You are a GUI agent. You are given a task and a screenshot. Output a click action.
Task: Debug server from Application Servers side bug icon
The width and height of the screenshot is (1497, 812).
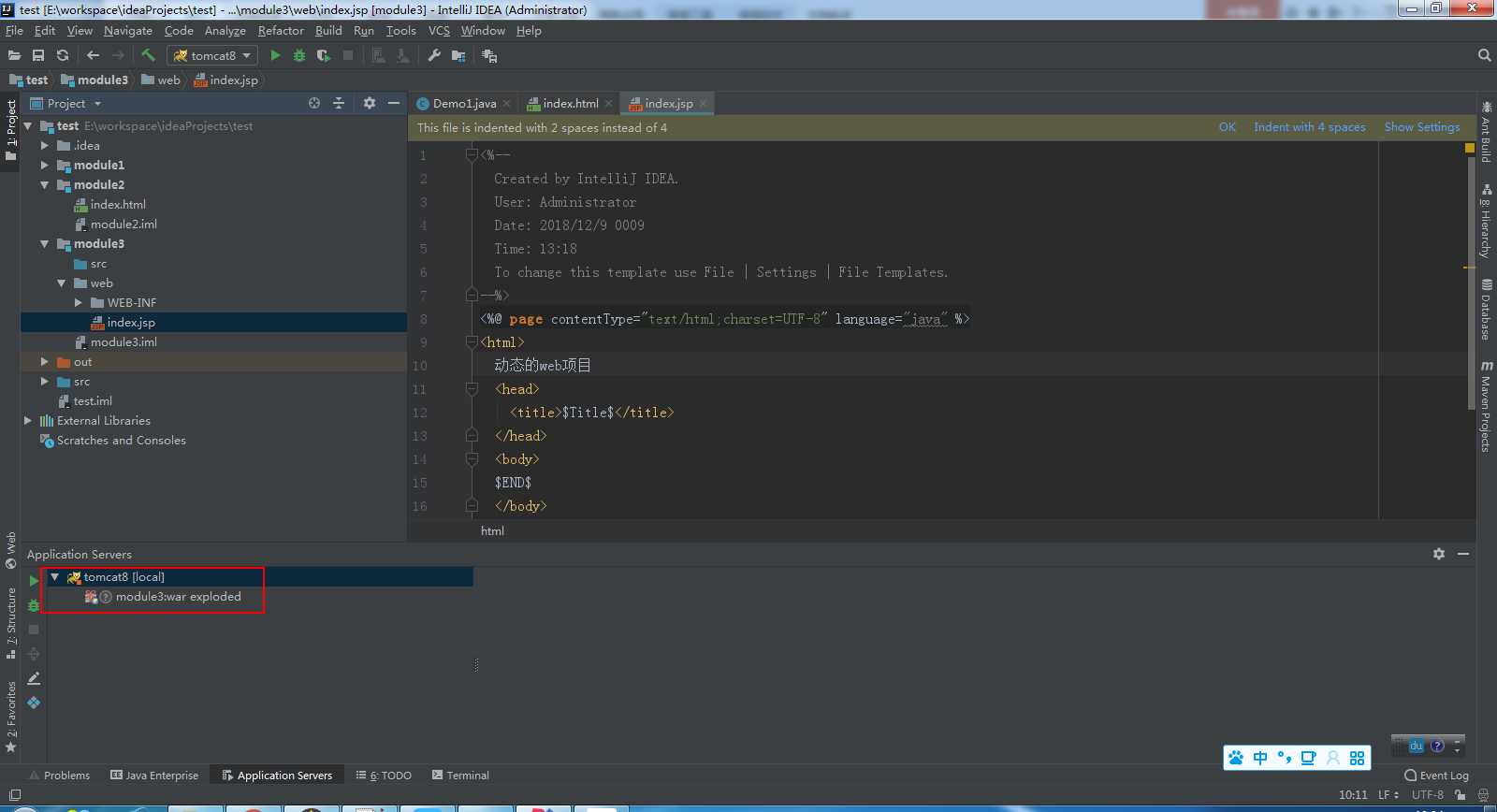34,605
